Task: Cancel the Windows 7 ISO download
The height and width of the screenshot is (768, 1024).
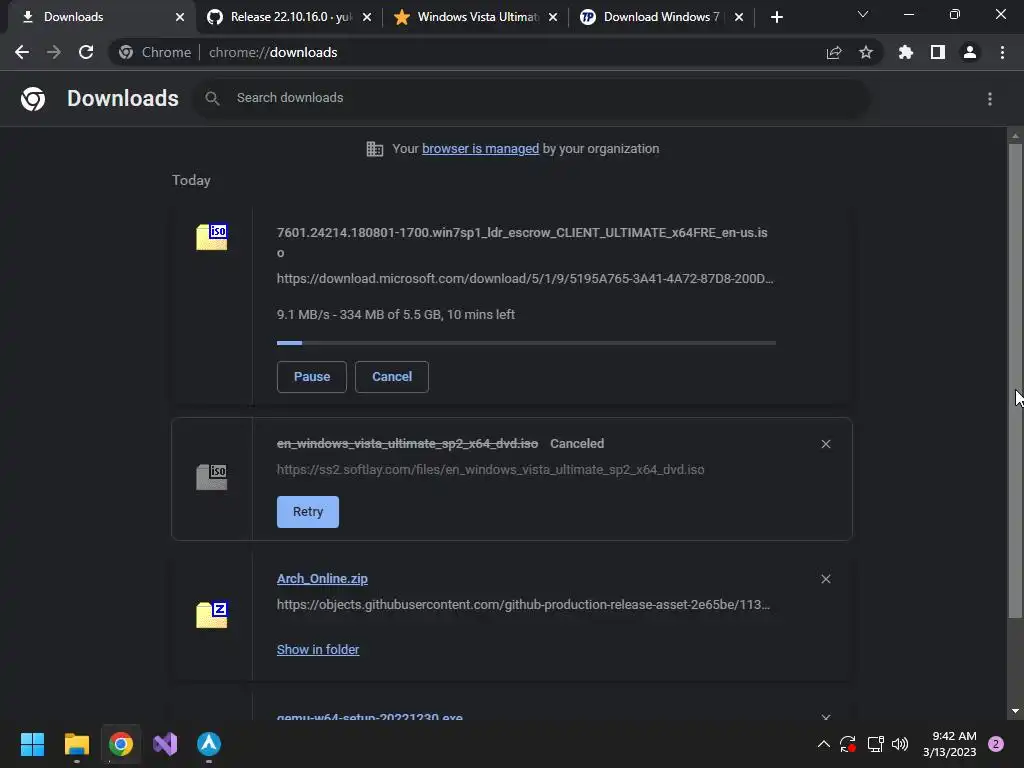Action: pyautogui.click(x=392, y=377)
